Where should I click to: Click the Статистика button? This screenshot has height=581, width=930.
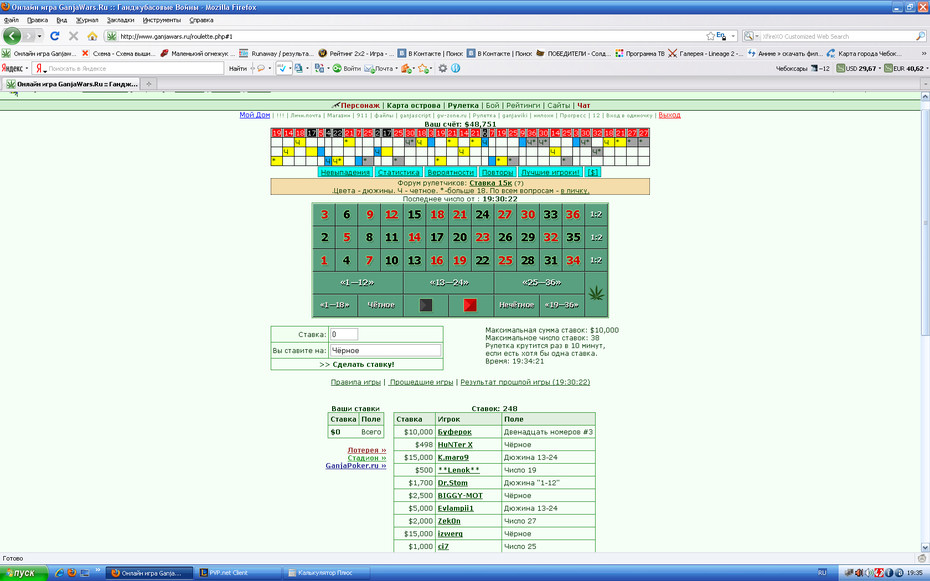tap(399, 172)
